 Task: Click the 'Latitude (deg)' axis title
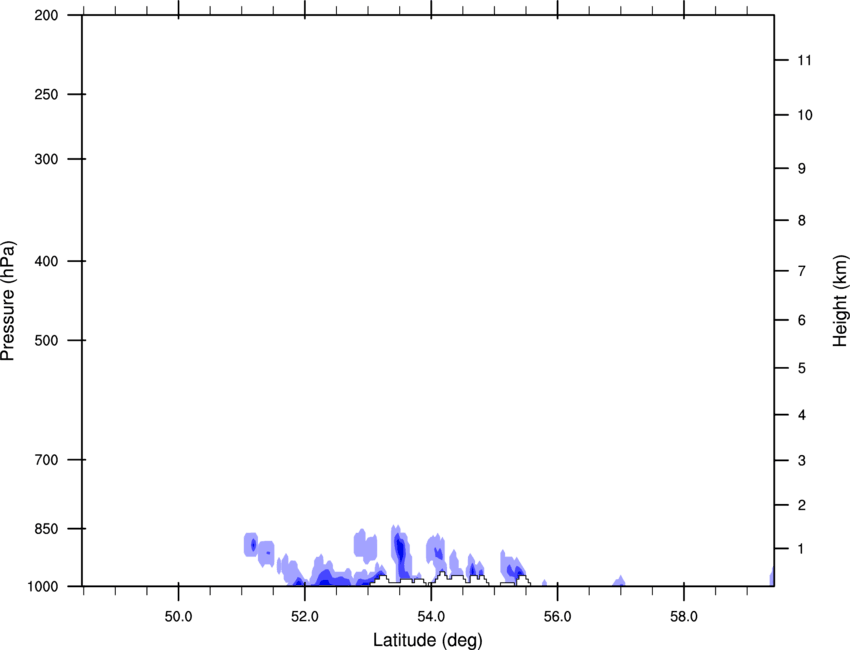[x=427, y=640]
